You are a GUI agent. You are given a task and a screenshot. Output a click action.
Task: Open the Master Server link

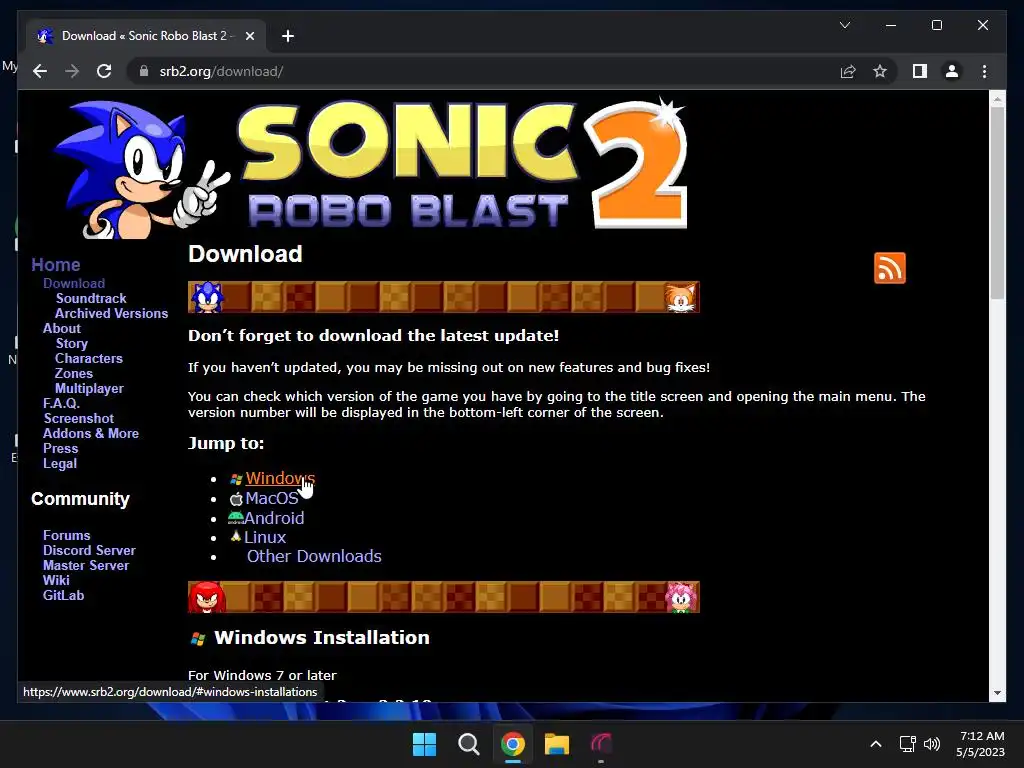click(86, 566)
